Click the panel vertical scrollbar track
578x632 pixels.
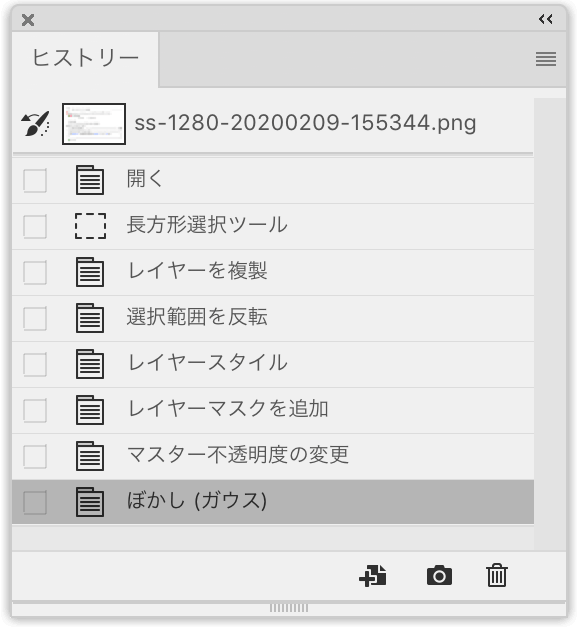coord(550,324)
